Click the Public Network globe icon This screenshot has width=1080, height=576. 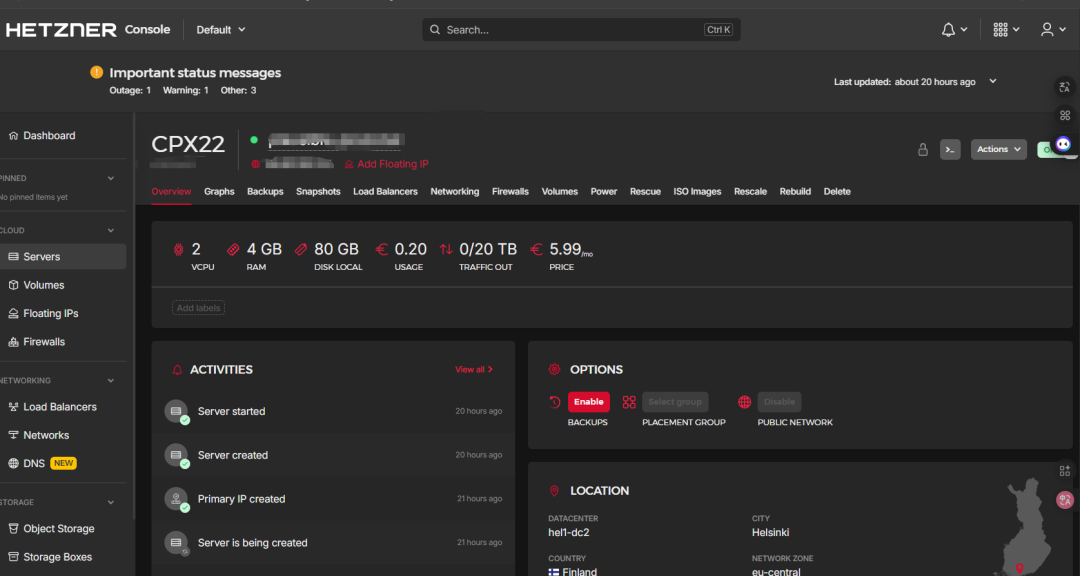pyautogui.click(x=745, y=402)
